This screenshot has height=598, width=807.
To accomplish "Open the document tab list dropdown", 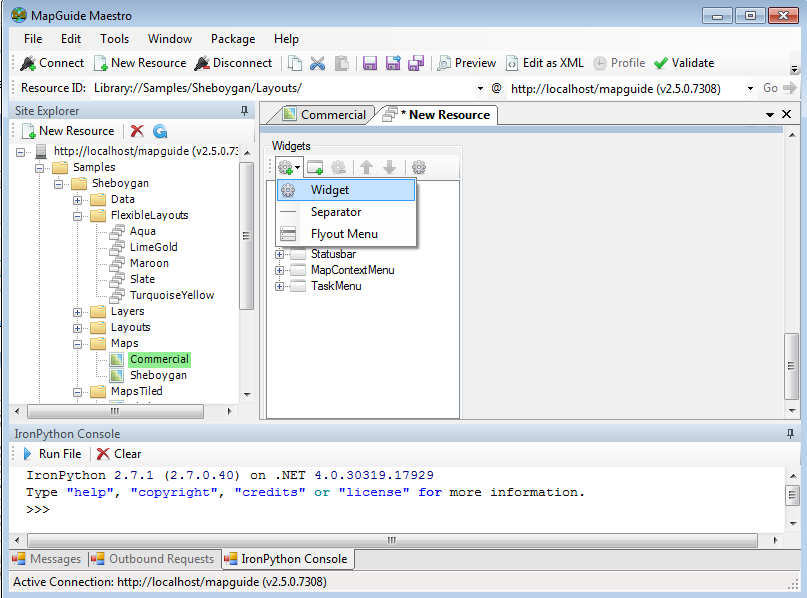I will click(770, 115).
